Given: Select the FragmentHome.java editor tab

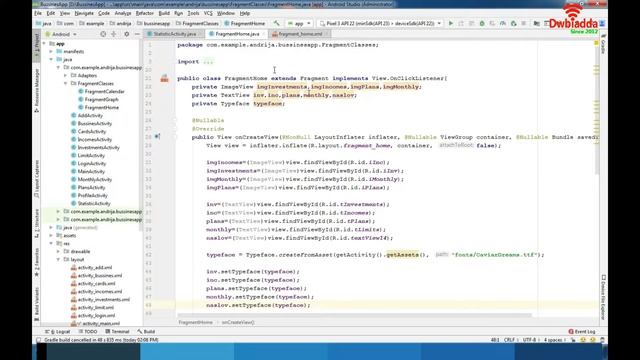Looking at the screenshot, I should tap(237, 34).
